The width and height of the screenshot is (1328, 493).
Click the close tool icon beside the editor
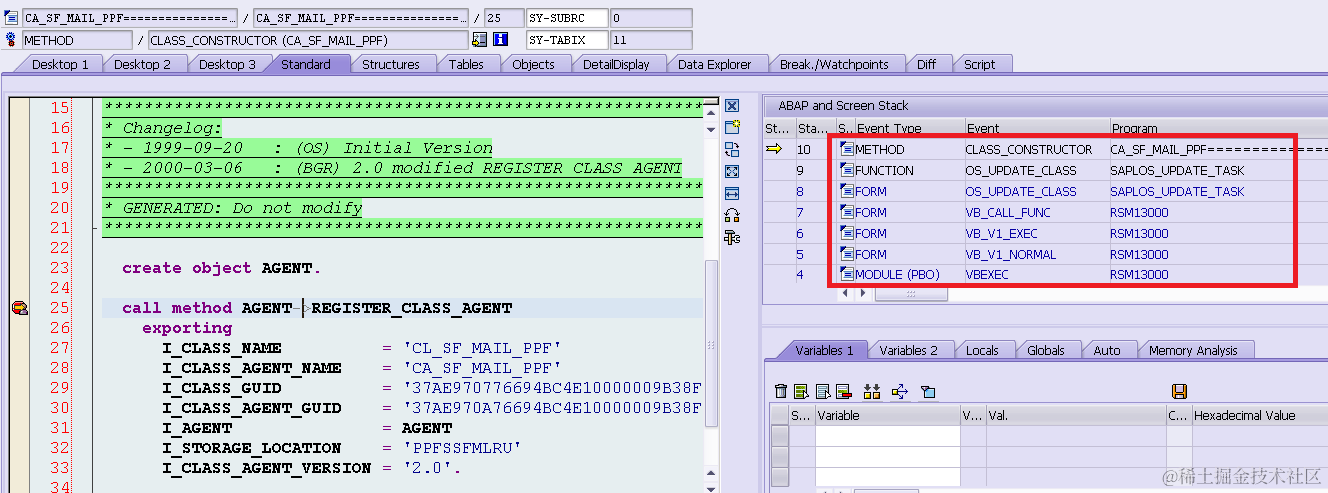732,106
